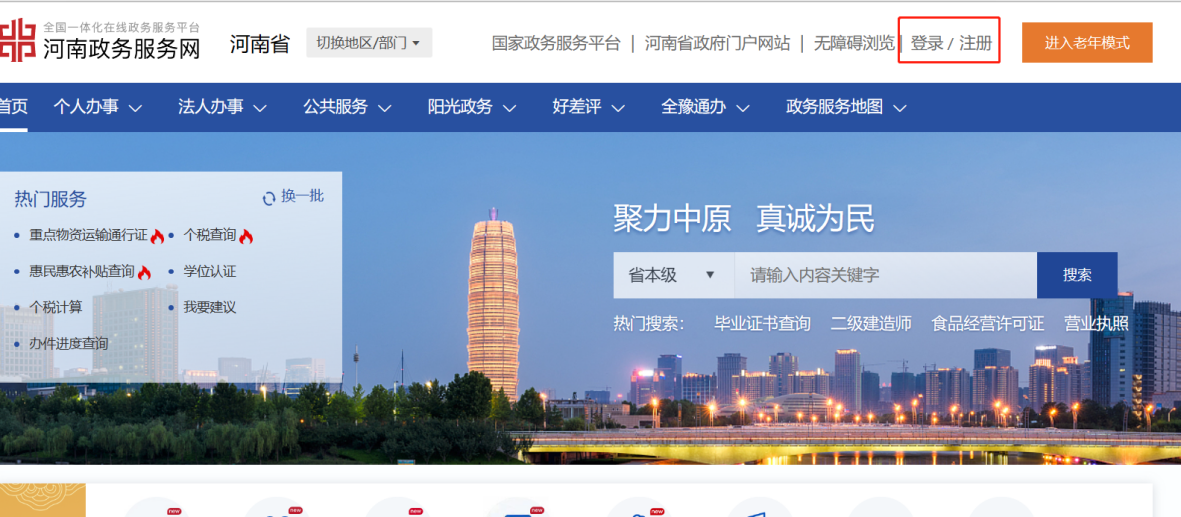Click the 河南政务服务网 site logo
The height and width of the screenshot is (517, 1181).
click(100, 41)
